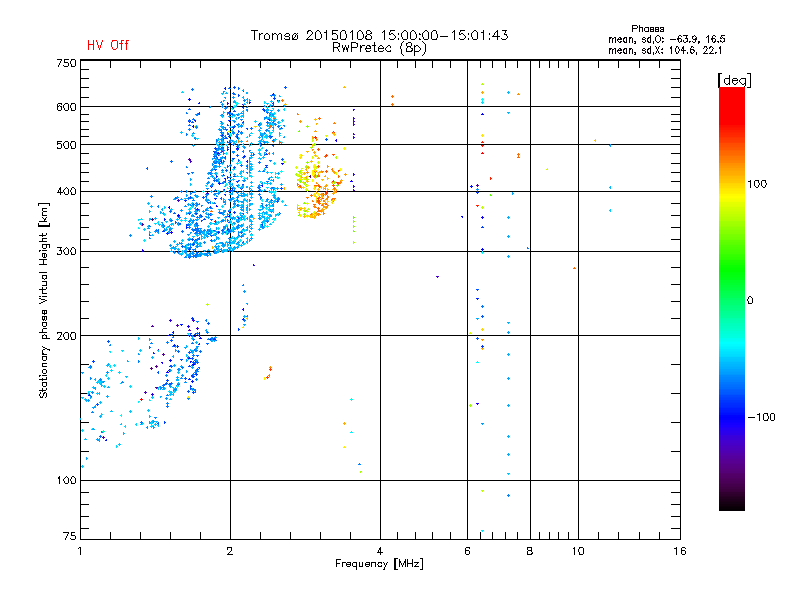The image size is (800, 600).
Task: Click the Frequency [MHz] axis title
Action: tap(379, 564)
